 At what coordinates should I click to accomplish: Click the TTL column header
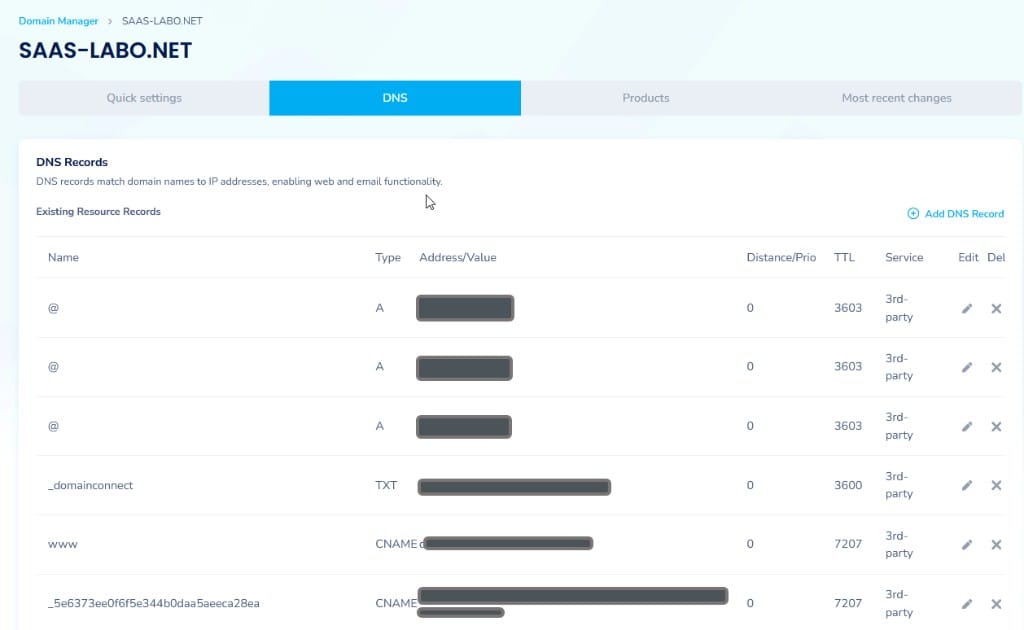click(844, 257)
